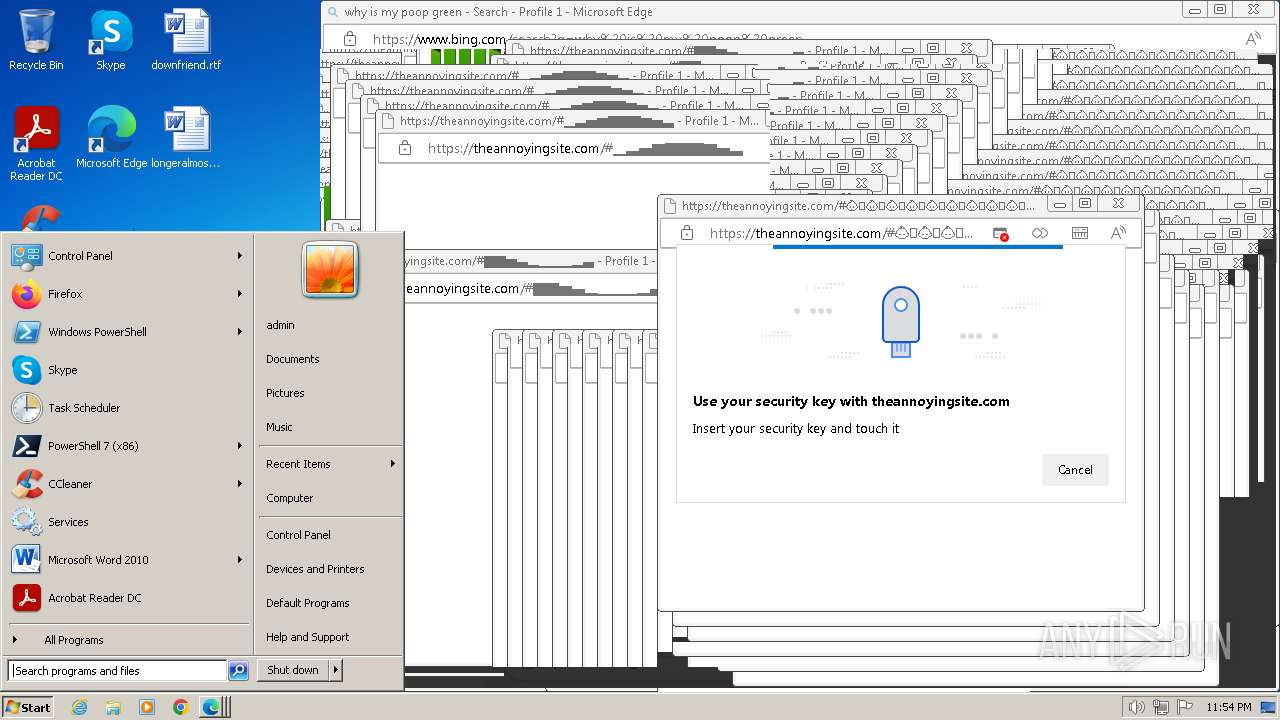The height and width of the screenshot is (720, 1280).
Task: Expand the CCleaner jump list arrow
Action: (x=240, y=484)
